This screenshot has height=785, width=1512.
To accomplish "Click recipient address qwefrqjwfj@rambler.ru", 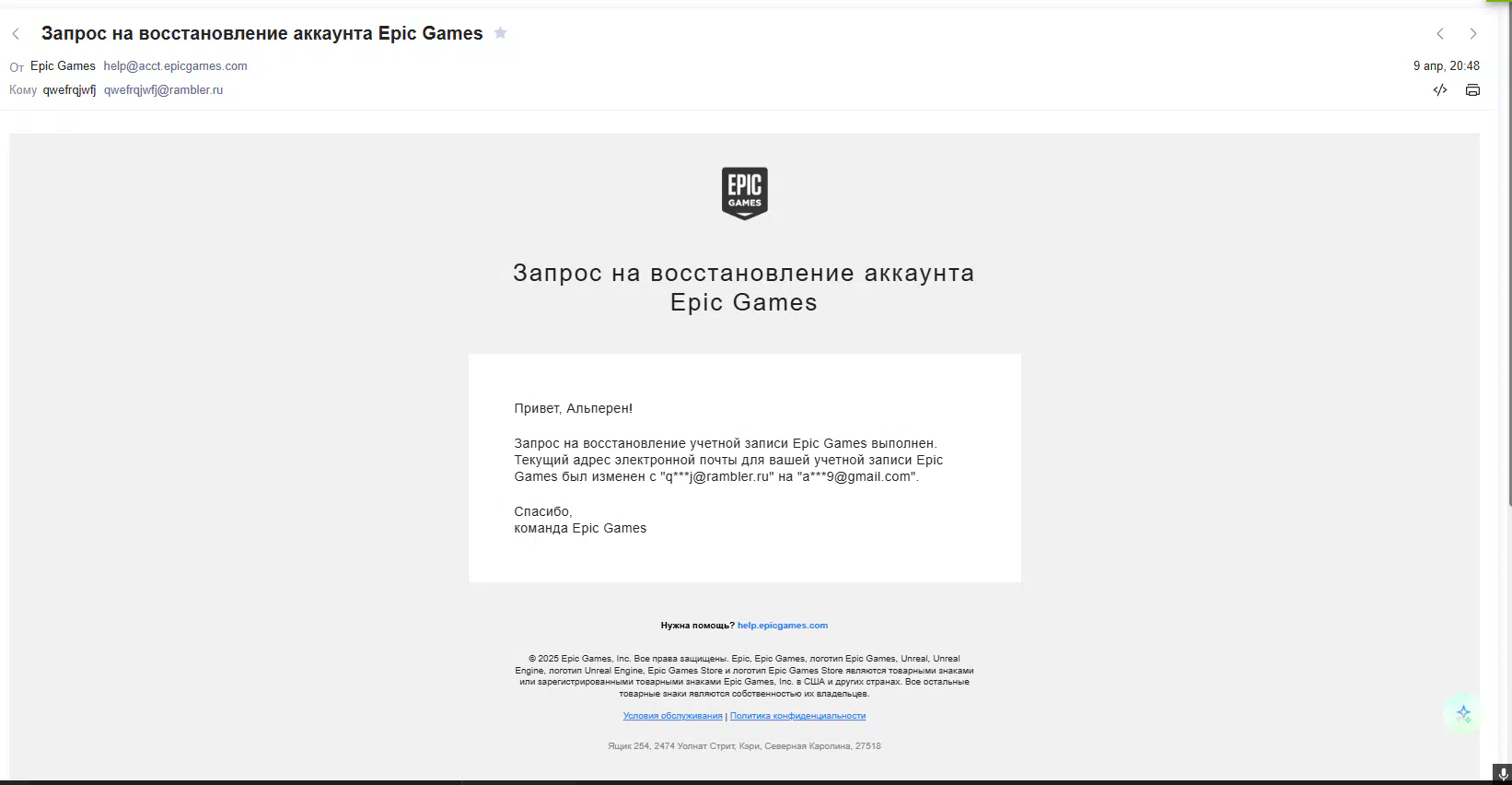I will coord(163,90).
